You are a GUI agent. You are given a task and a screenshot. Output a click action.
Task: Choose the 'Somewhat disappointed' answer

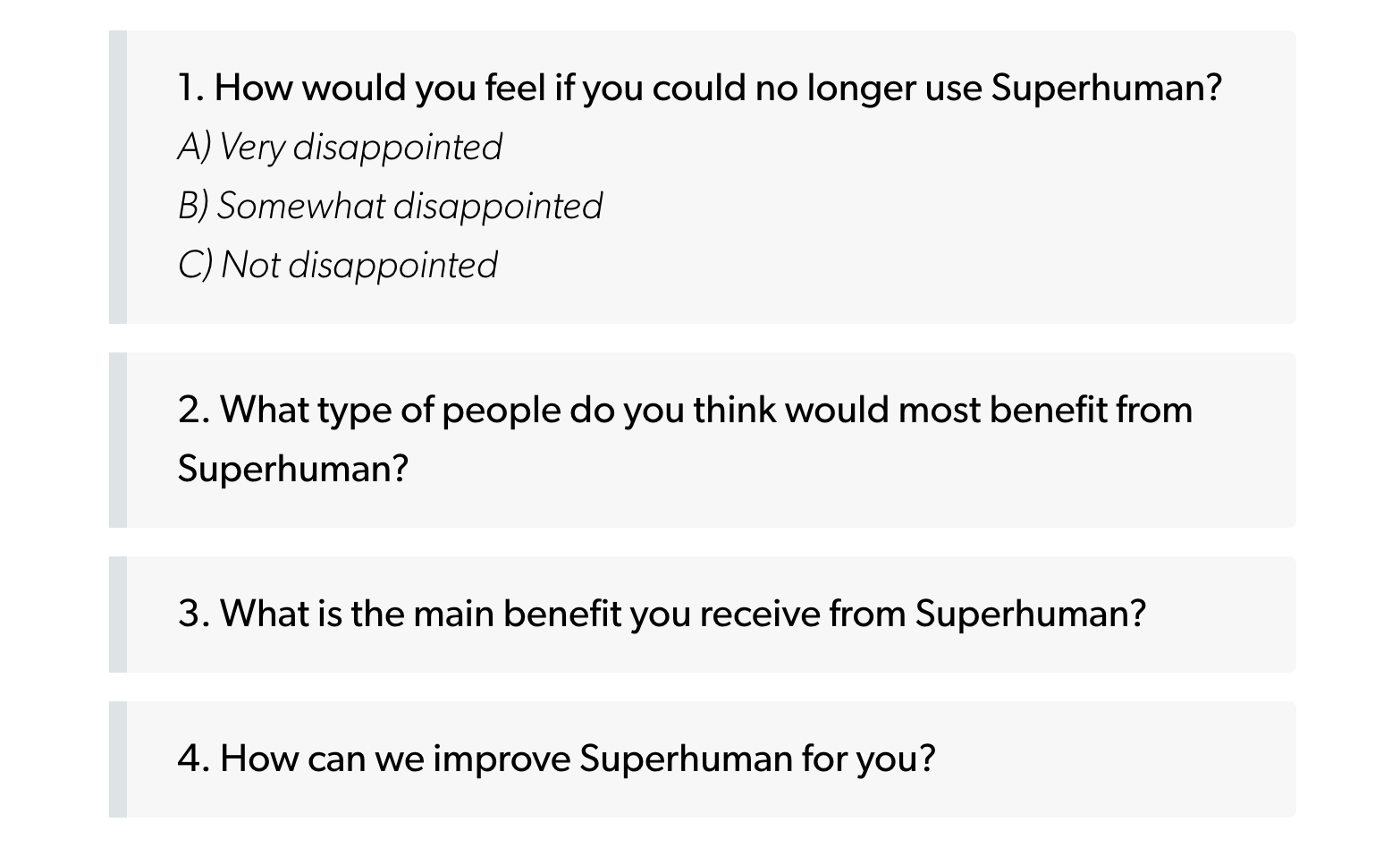coord(390,206)
